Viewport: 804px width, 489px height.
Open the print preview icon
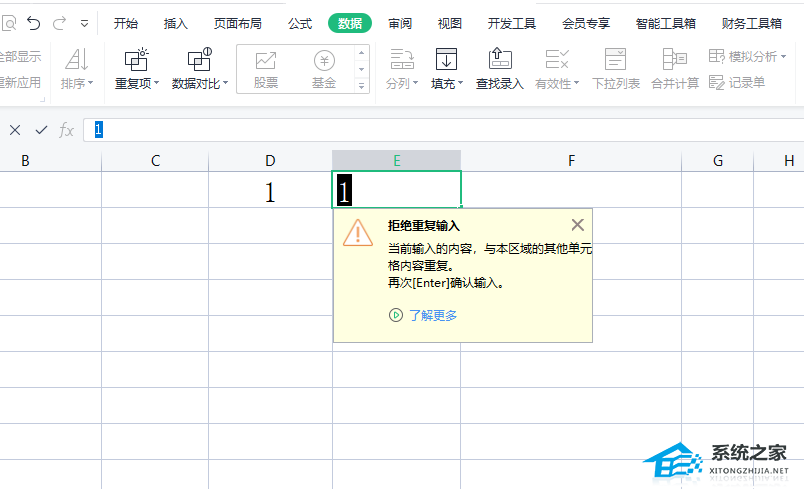click(9, 23)
